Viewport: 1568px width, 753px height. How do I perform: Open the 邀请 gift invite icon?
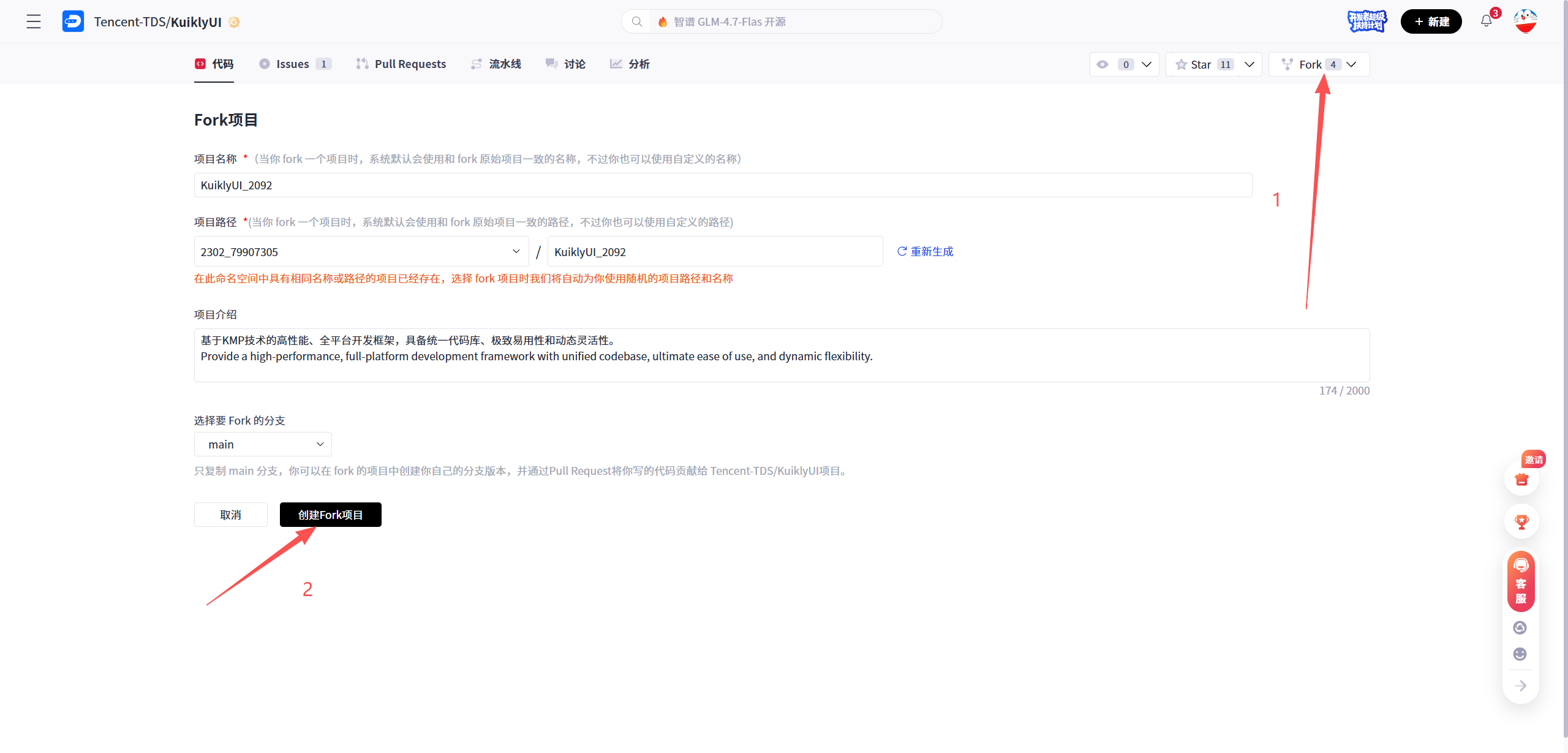click(1521, 479)
